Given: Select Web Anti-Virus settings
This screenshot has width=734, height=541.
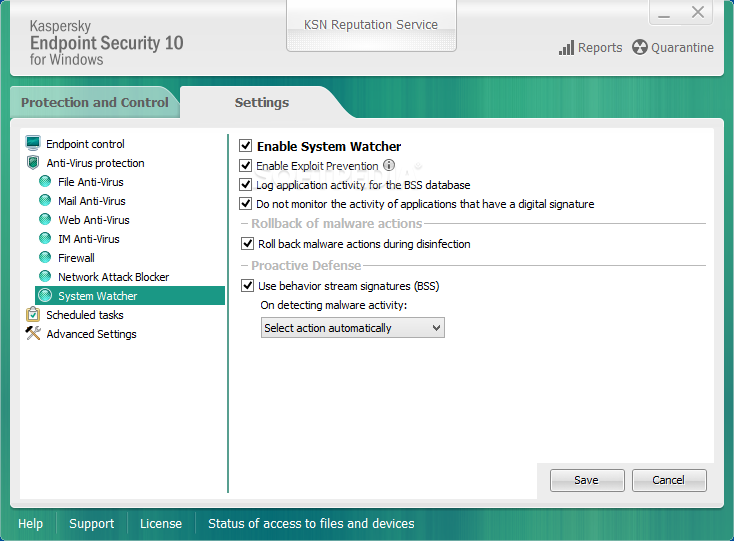Looking at the screenshot, I should [94, 220].
